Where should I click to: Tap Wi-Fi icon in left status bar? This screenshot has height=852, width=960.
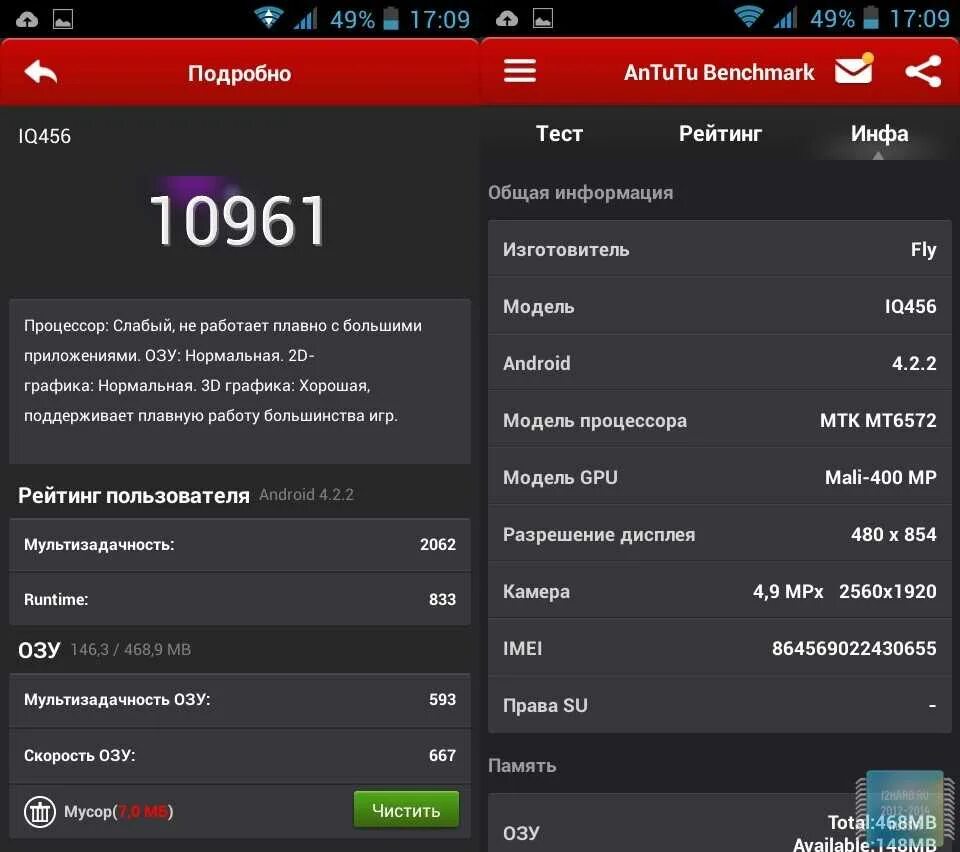click(268, 18)
